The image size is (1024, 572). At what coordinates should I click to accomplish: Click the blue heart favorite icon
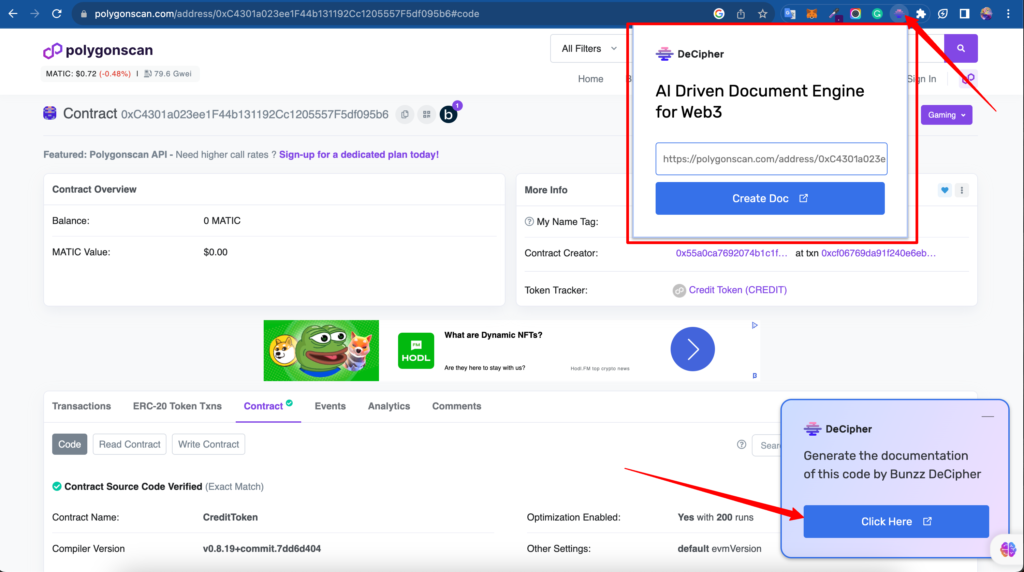point(944,190)
